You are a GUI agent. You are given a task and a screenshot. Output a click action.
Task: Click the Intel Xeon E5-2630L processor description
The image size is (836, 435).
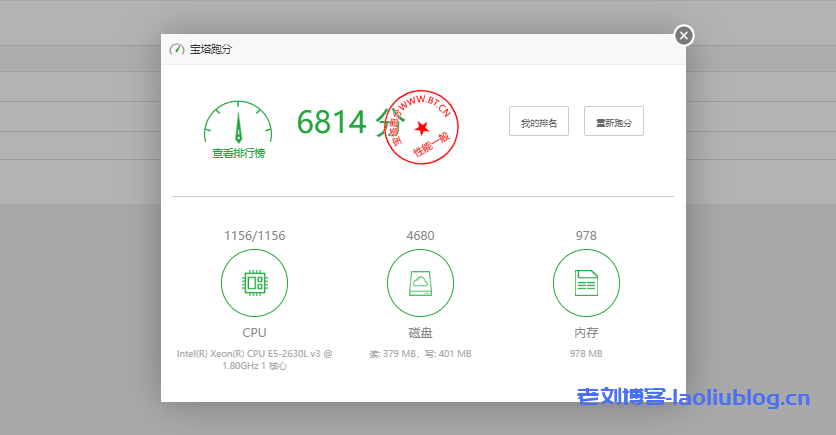254,359
